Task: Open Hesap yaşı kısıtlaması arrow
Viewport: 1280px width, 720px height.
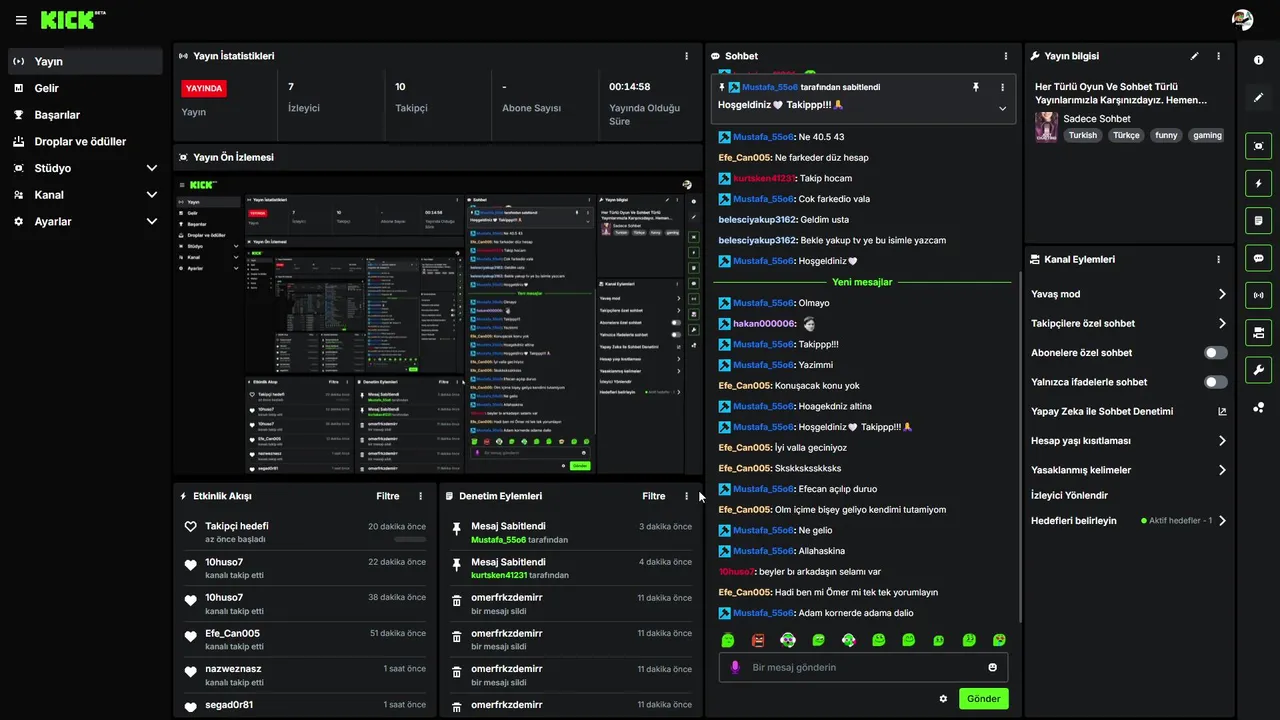Action: [x=1222, y=441]
